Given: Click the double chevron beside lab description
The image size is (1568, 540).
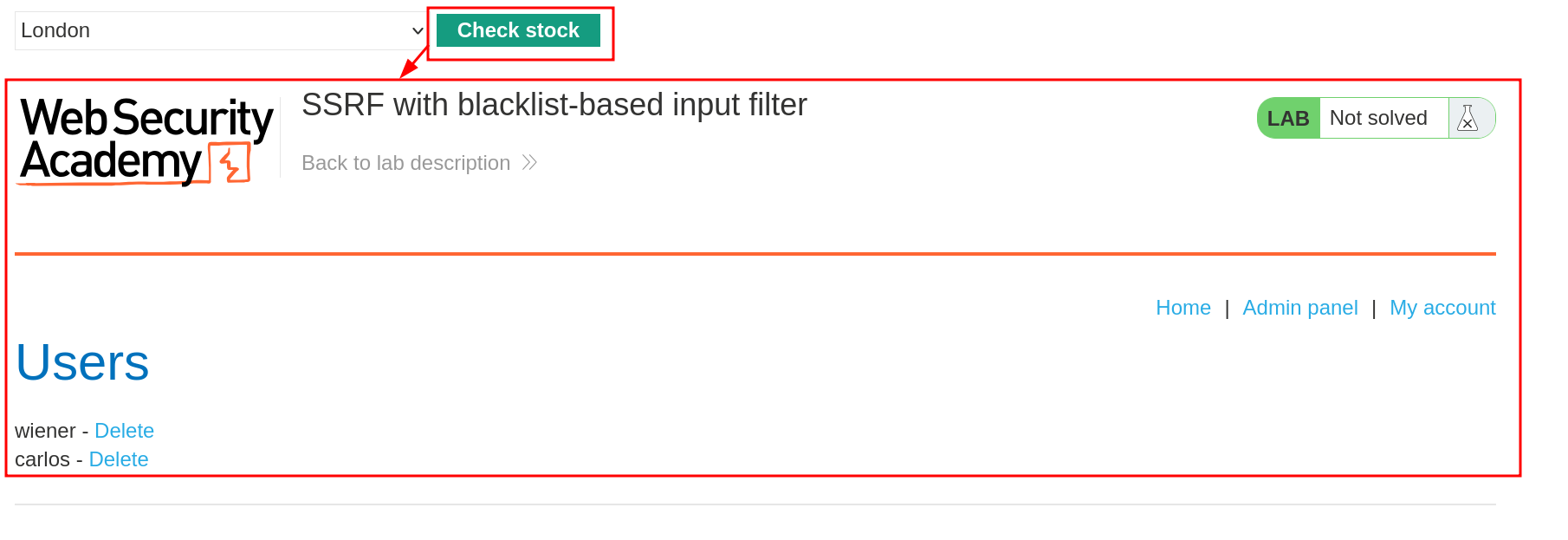Looking at the screenshot, I should (x=529, y=163).
